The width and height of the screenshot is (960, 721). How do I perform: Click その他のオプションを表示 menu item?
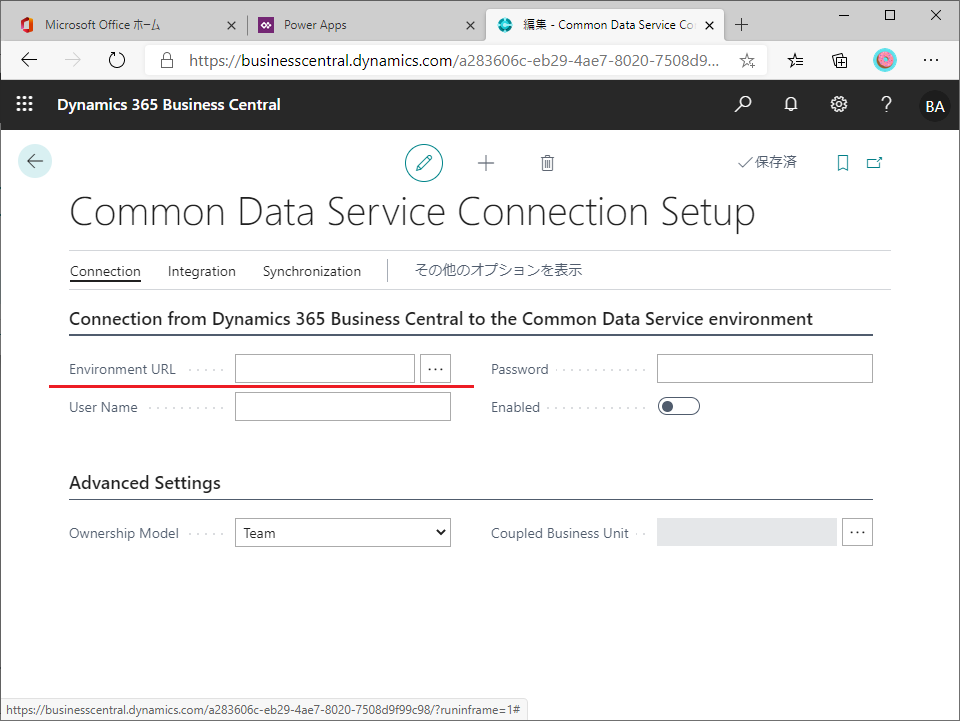498,270
